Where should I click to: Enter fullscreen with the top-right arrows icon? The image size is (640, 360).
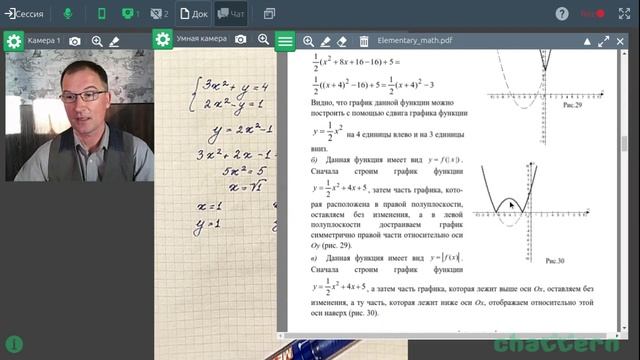coord(624,14)
